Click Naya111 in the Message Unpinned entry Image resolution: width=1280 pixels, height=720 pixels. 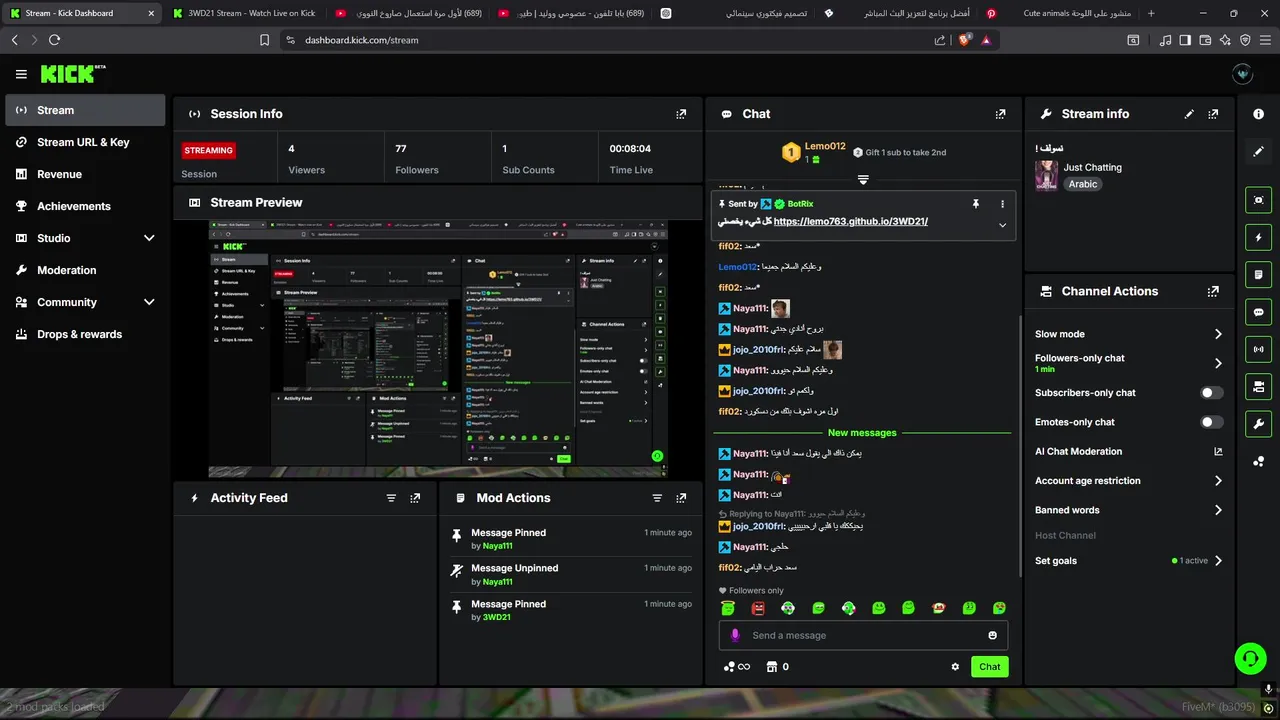pyautogui.click(x=497, y=582)
